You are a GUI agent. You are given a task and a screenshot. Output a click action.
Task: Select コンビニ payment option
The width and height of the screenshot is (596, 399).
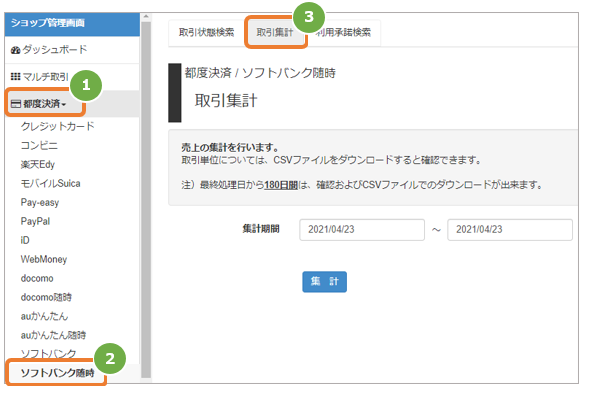tap(39, 145)
